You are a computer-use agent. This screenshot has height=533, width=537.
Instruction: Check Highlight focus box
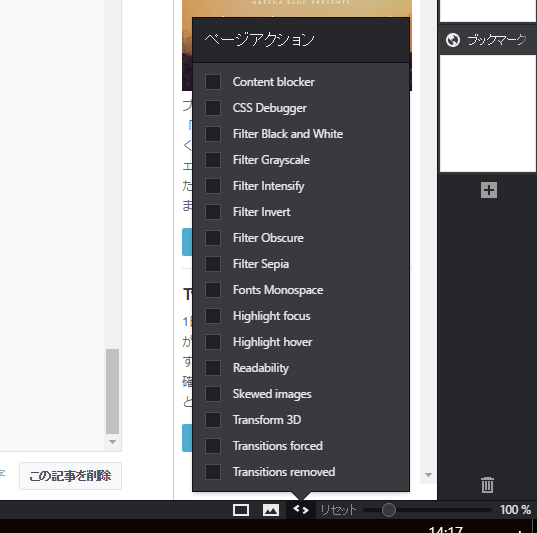point(213,316)
